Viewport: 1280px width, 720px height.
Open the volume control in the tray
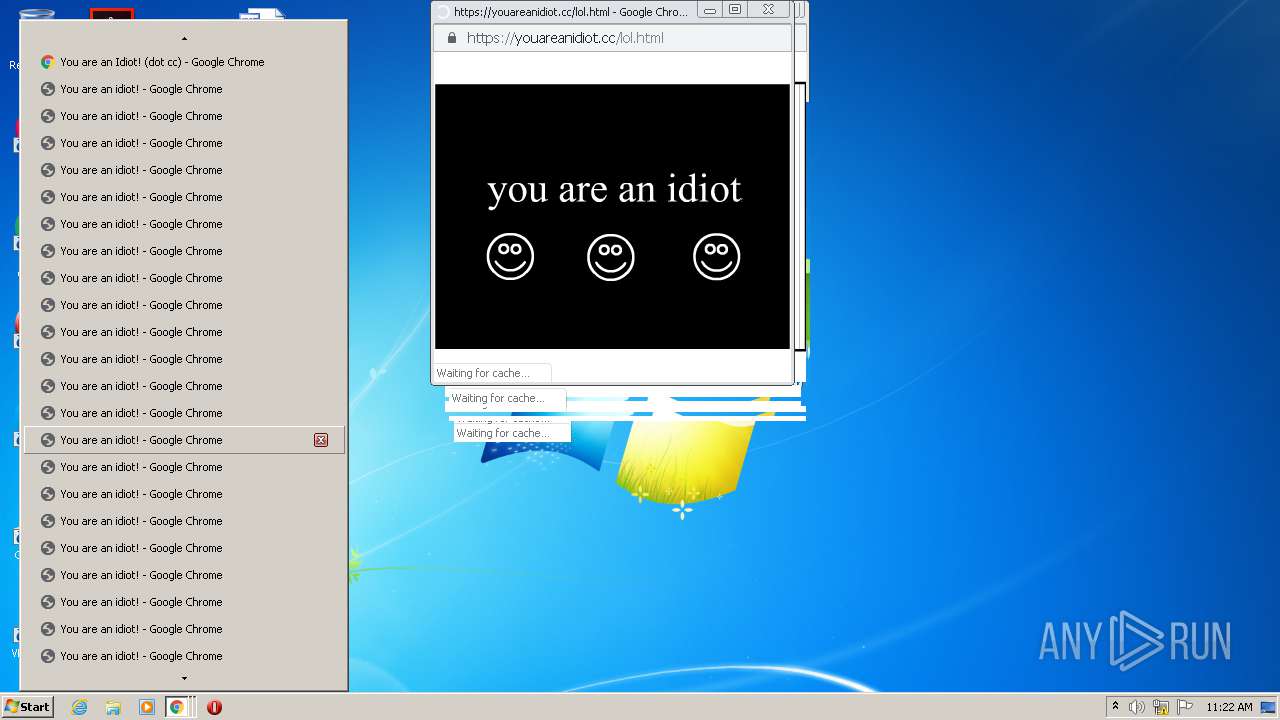(x=1137, y=707)
